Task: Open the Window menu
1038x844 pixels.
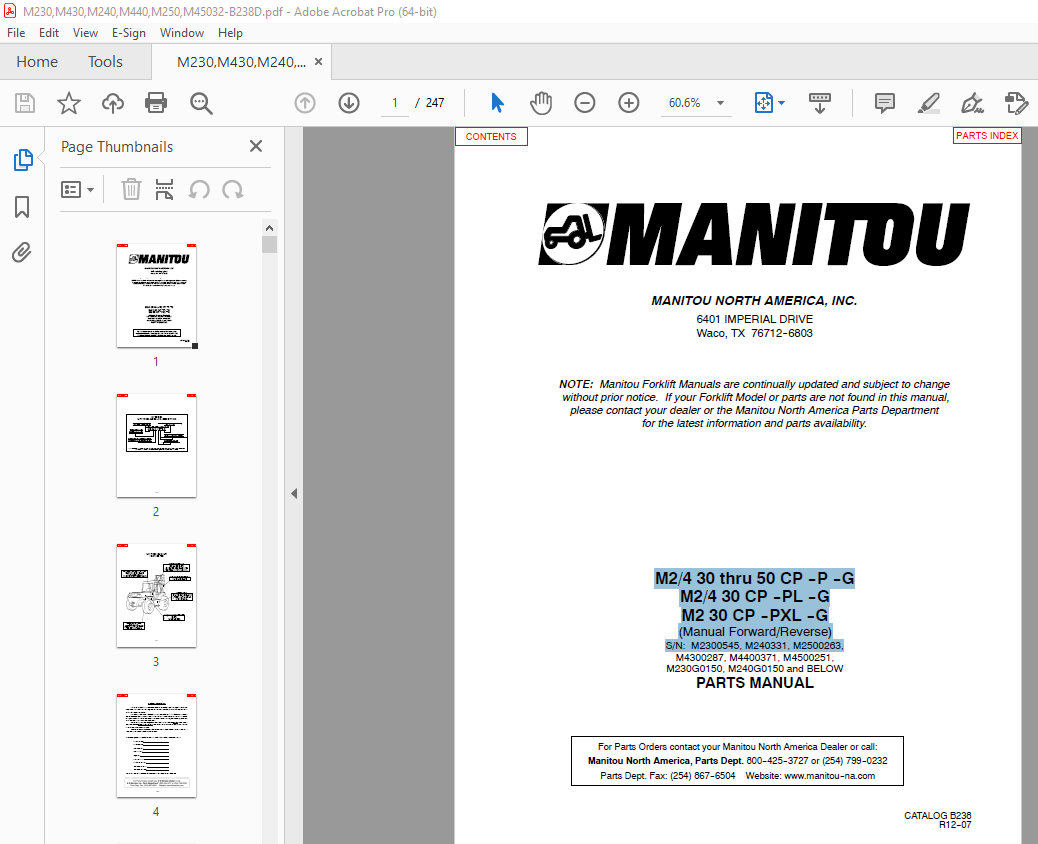Action: [181, 32]
